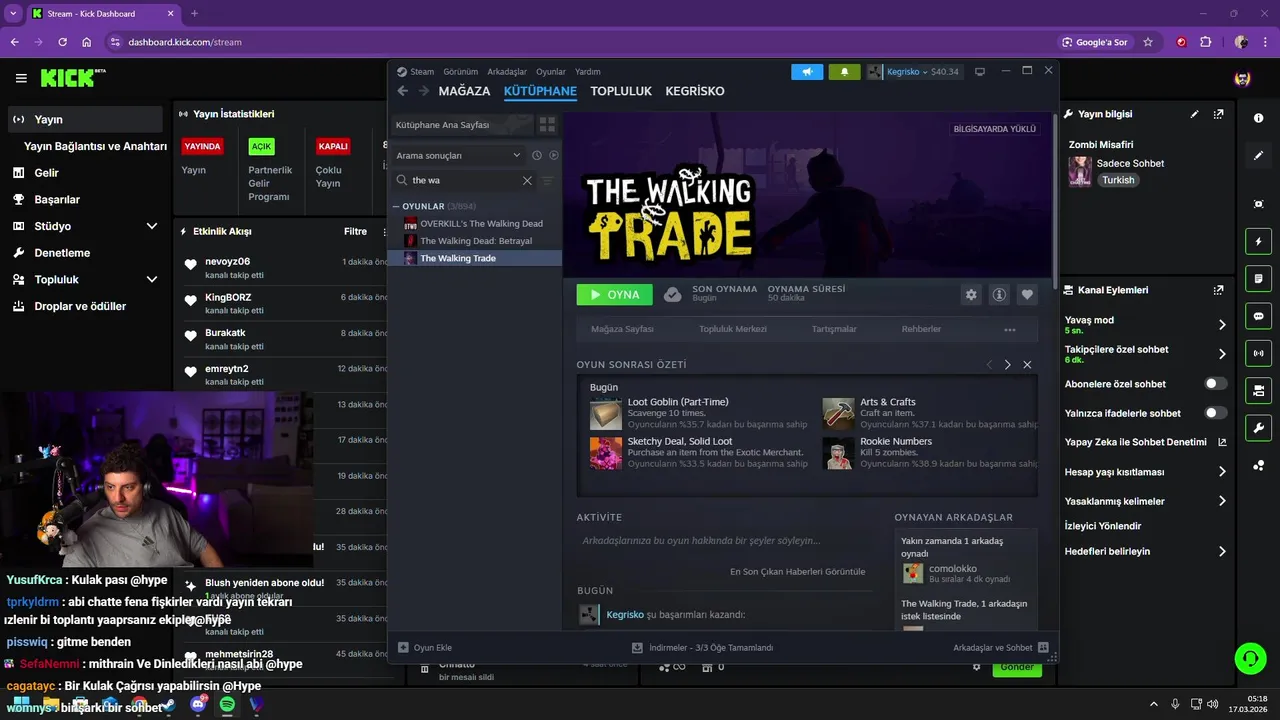Toggle chat bubble panel in Kick toolbar
The image size is (1280, 720).
pyautogui.click(x=1258, y=315)
